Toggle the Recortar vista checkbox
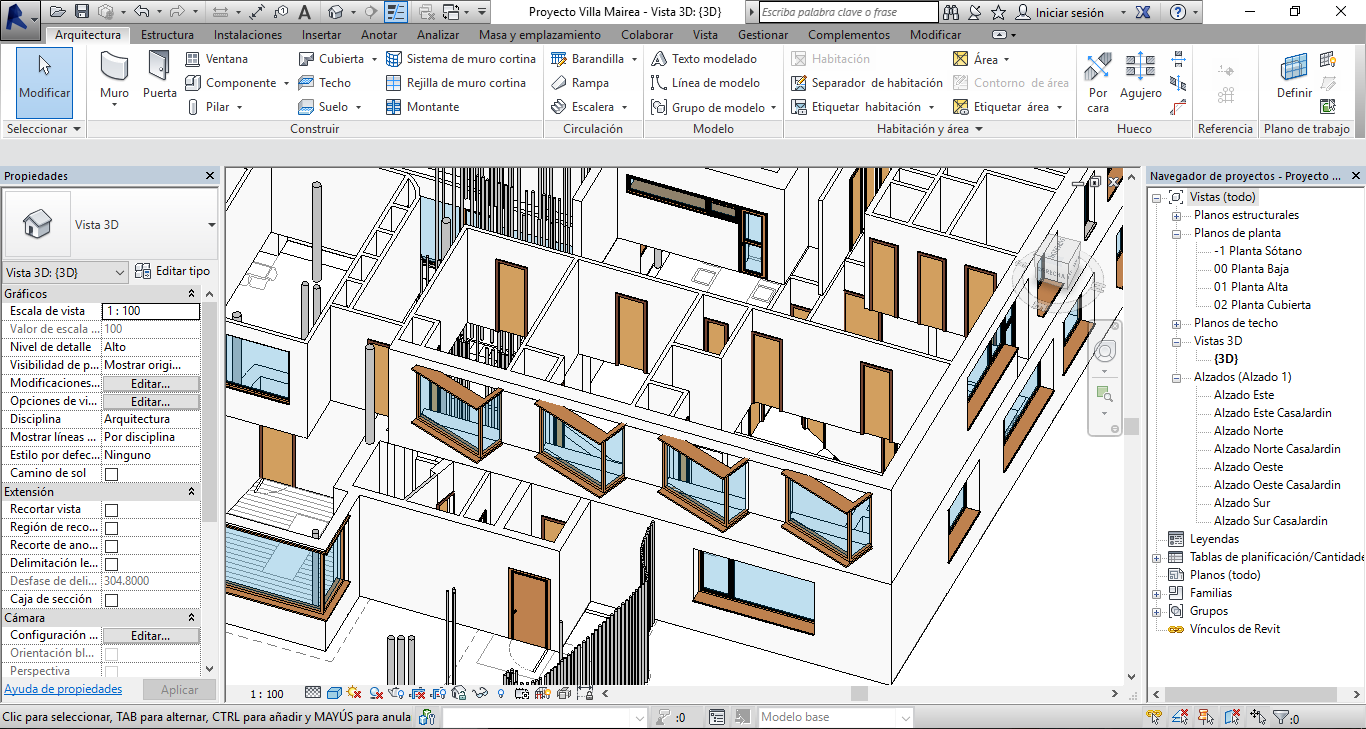The image size is (1366, 729). click(x=112, y=510)
